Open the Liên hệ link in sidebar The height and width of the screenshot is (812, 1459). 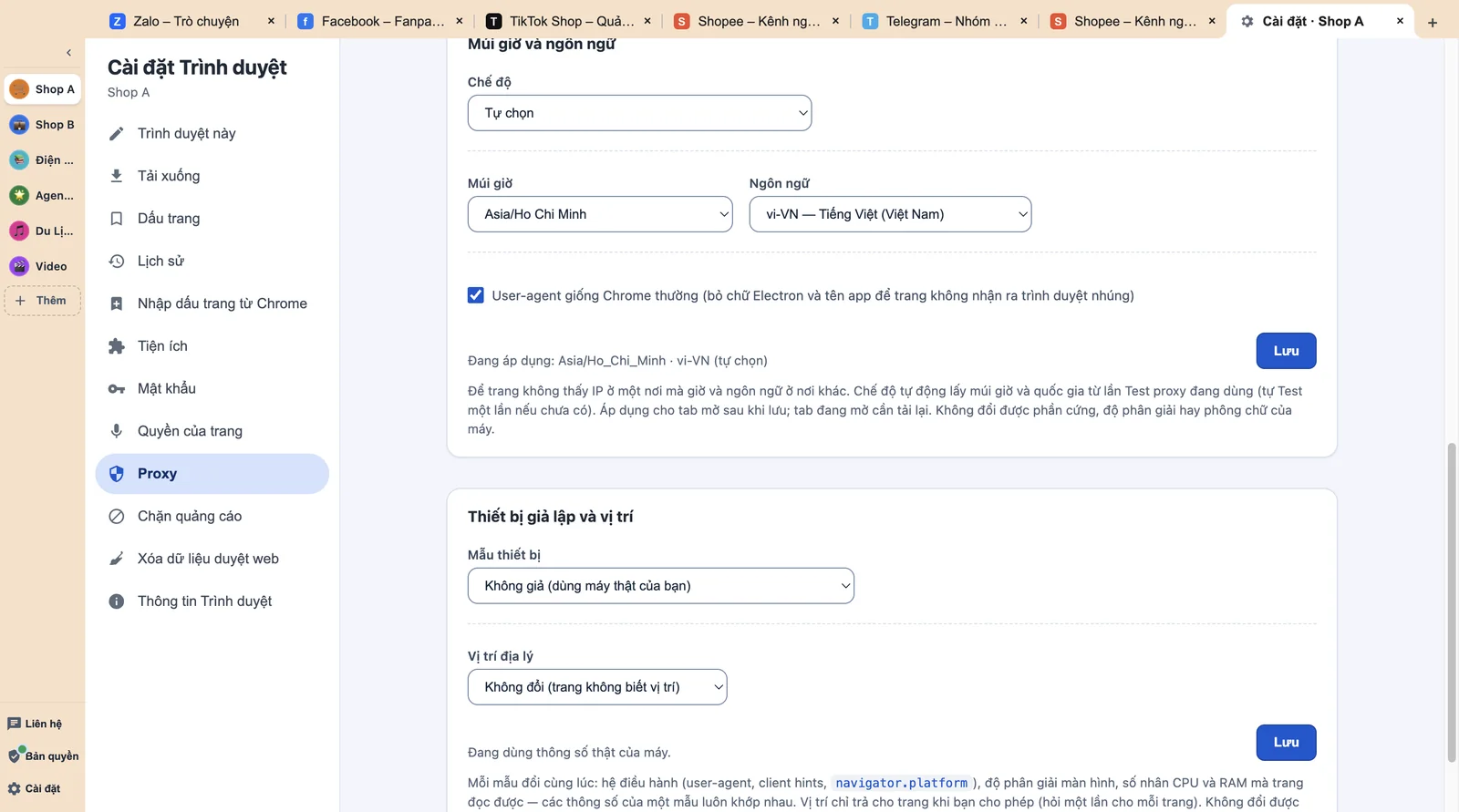point(35,724)
